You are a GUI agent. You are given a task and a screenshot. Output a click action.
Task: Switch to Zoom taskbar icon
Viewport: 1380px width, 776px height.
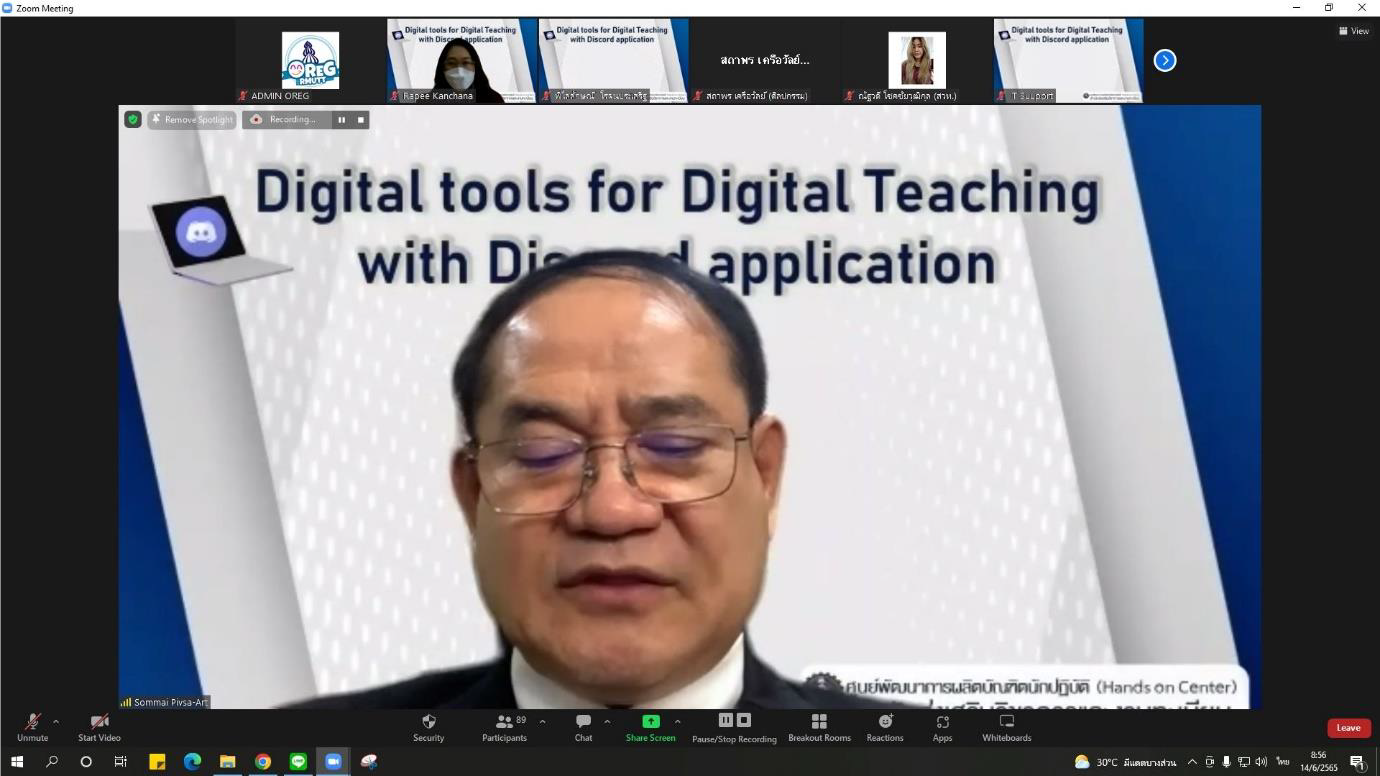tap(333, 762)
